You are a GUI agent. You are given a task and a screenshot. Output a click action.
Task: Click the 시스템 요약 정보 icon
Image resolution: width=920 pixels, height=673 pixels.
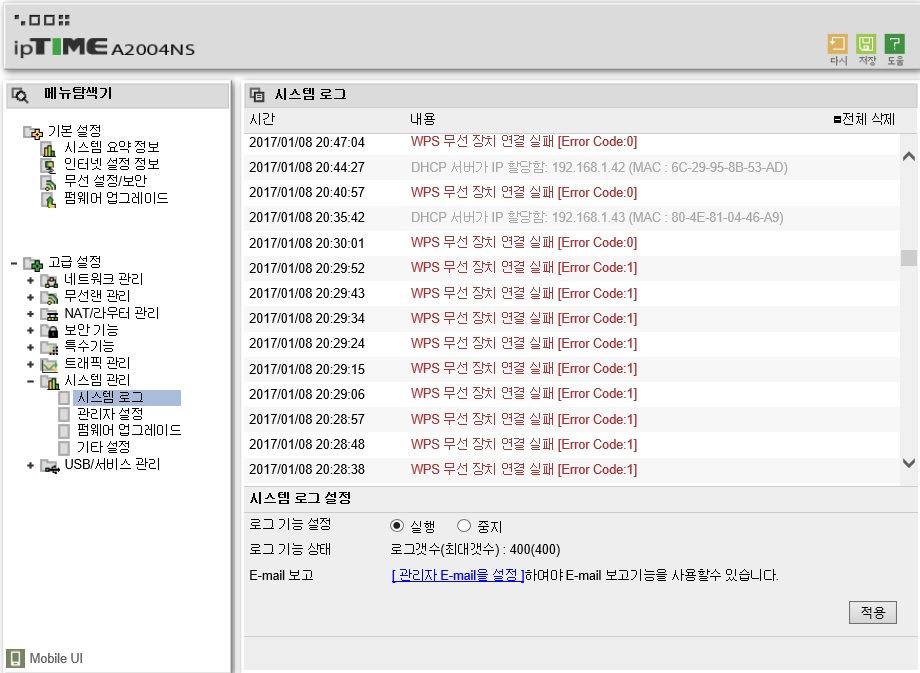click(49, 148)
